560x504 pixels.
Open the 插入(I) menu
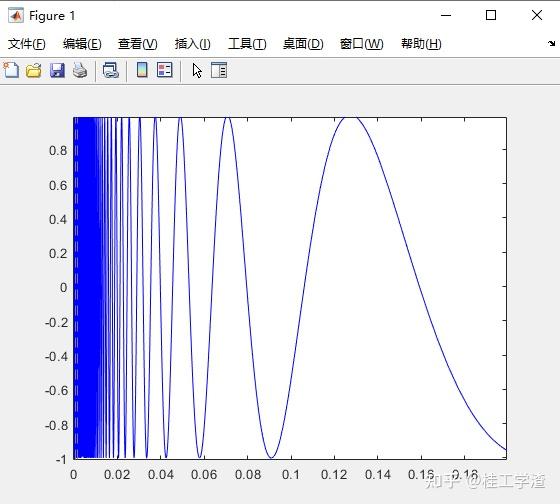[192, 44]
